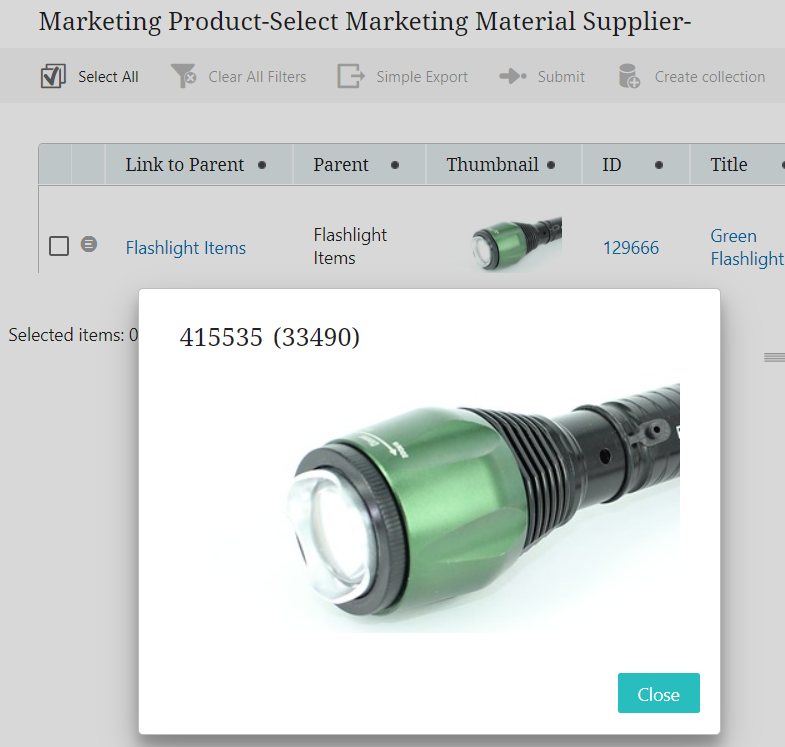Click the large flashlight preview image
This screenshot has width=785, height=747.
tap(478, 507)
